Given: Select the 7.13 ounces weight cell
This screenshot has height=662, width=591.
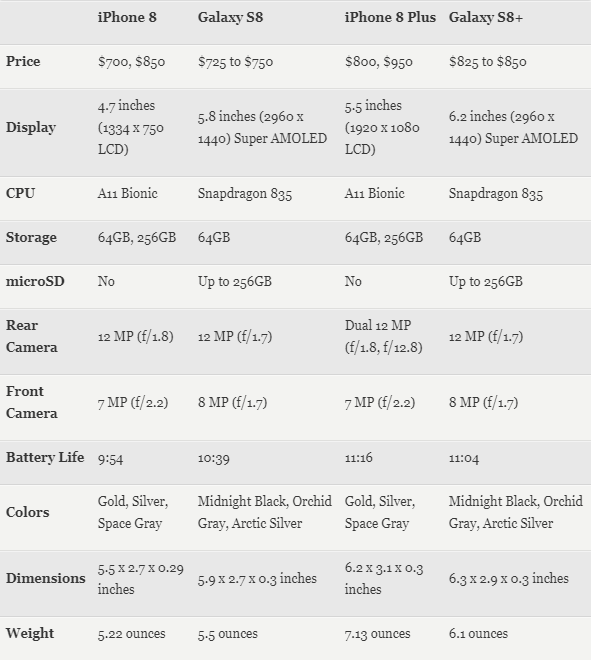Looking at the screenshot, I should click(377, 634).
